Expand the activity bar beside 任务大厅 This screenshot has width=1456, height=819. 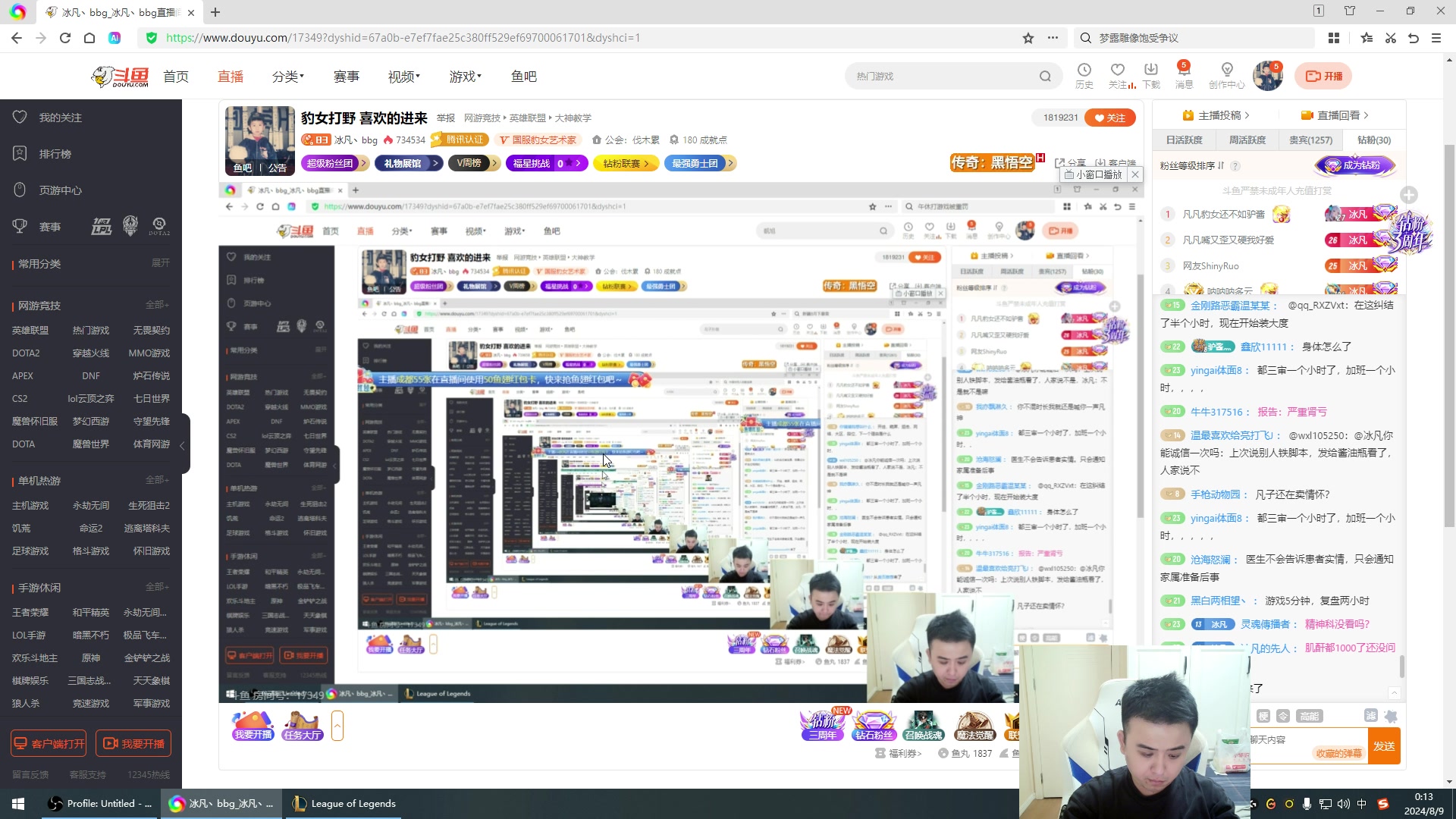click(x=337, y=726)
